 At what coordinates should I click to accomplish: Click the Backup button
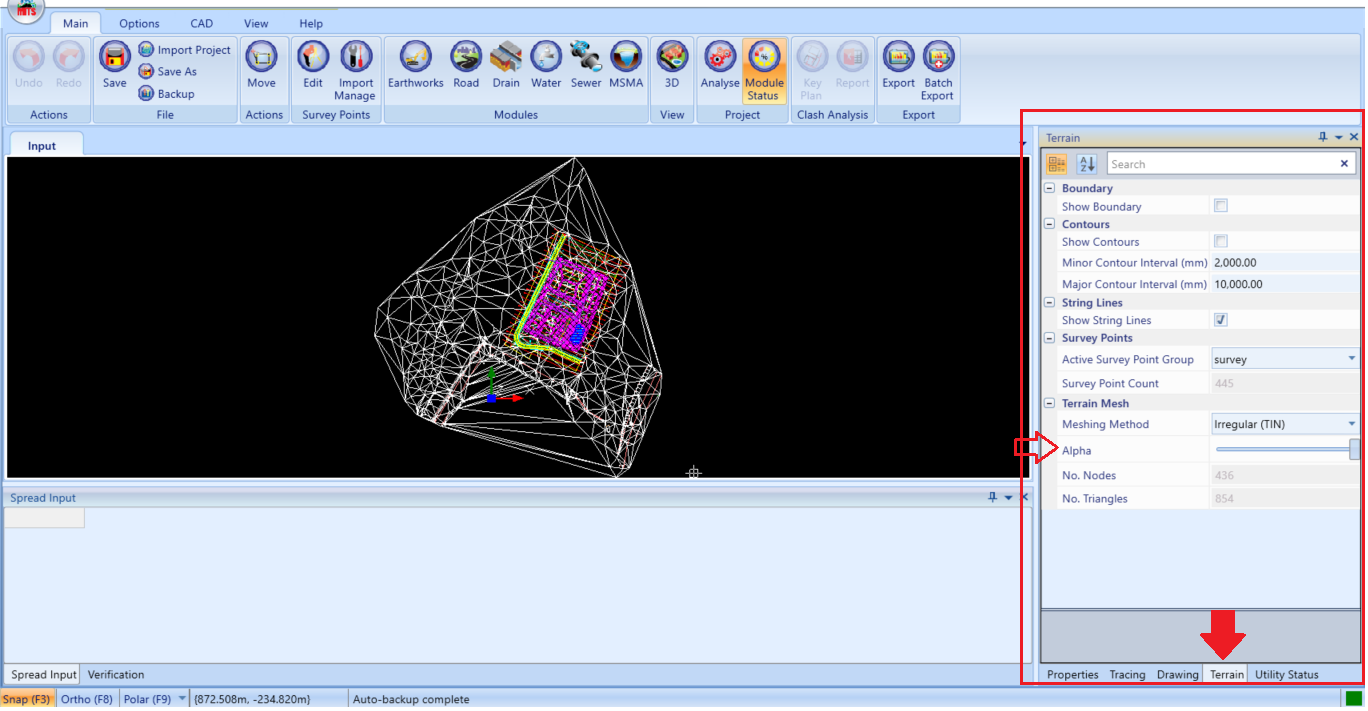click(176, 93)
